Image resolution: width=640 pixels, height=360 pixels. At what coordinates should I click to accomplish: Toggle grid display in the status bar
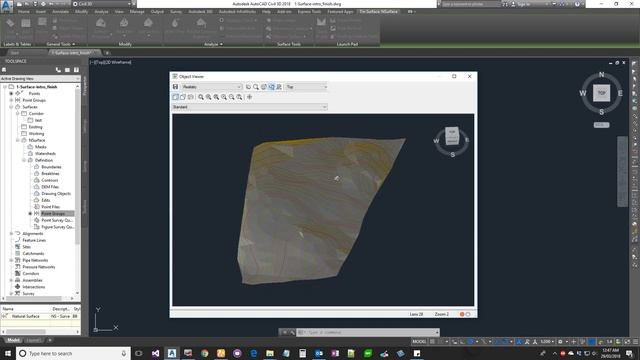click(433, 342)
